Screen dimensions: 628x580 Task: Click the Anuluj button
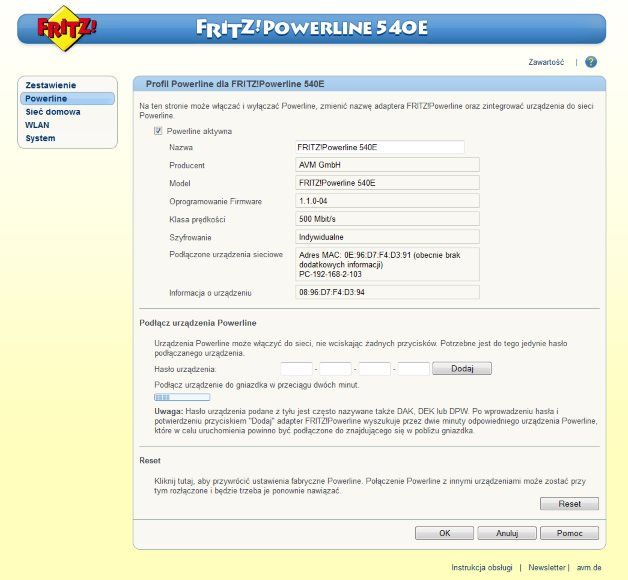[507, 533]
